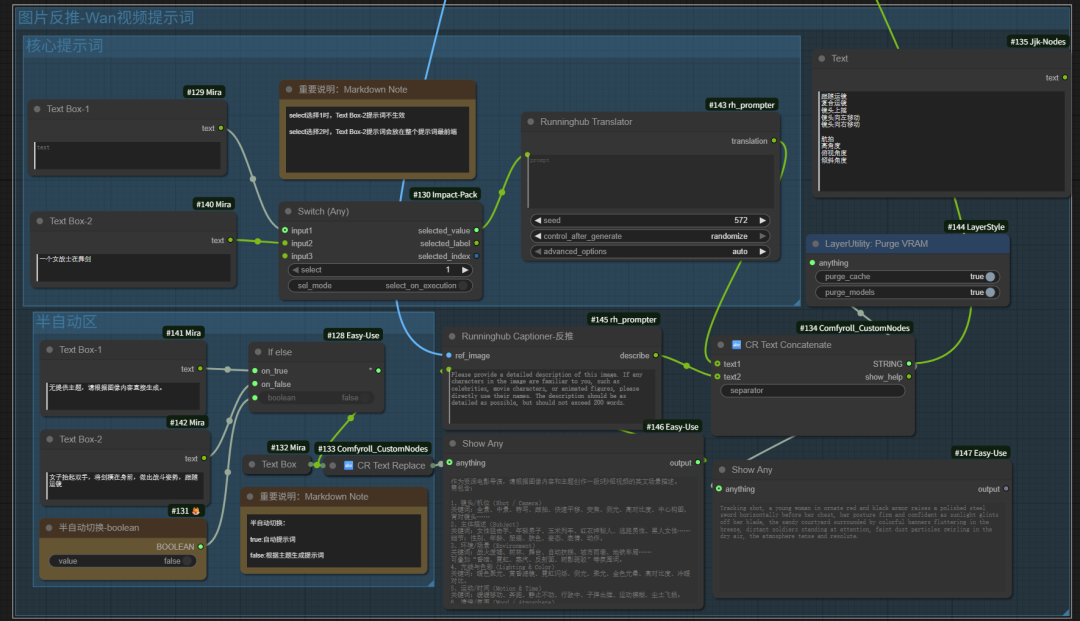
Task: Select the 核心提示词 group title
Action: (65, 45)
